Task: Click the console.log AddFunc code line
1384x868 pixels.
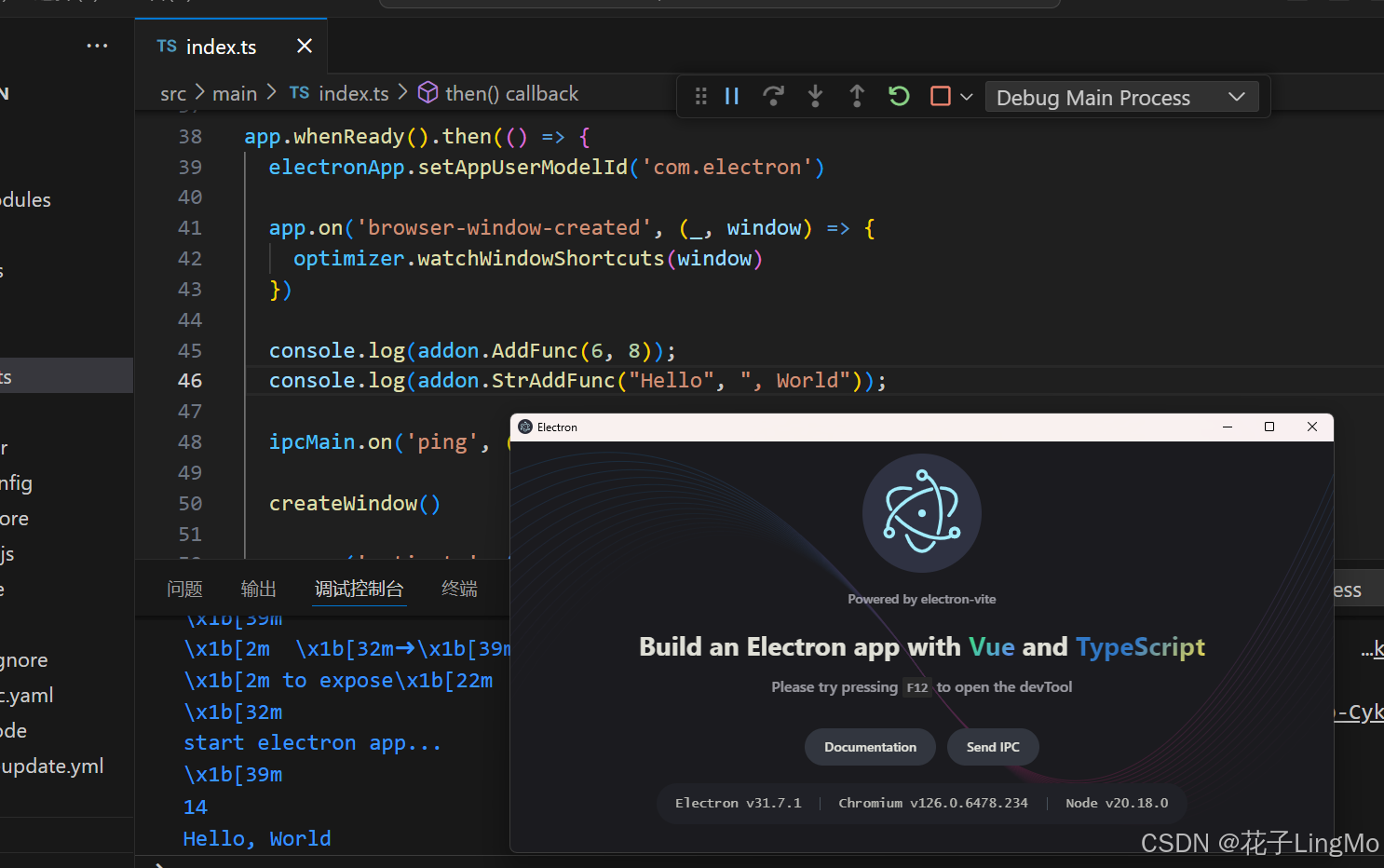Action: click(472, 350)
